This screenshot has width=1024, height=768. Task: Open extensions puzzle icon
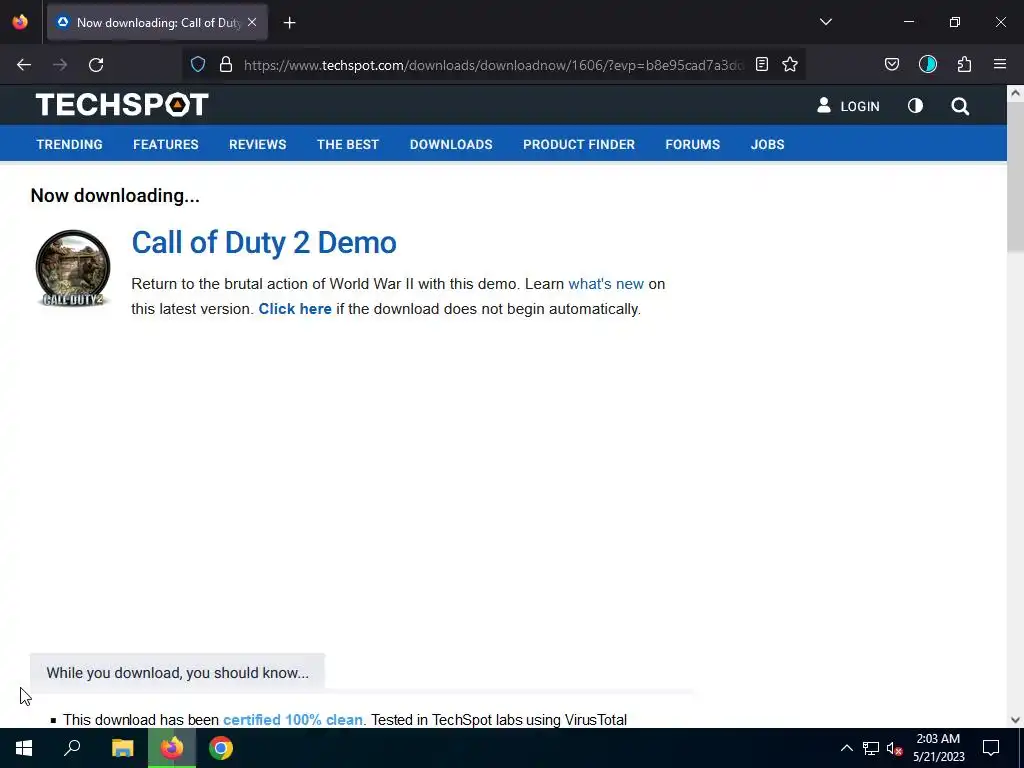pyautogui.click(x=965, y=65)
